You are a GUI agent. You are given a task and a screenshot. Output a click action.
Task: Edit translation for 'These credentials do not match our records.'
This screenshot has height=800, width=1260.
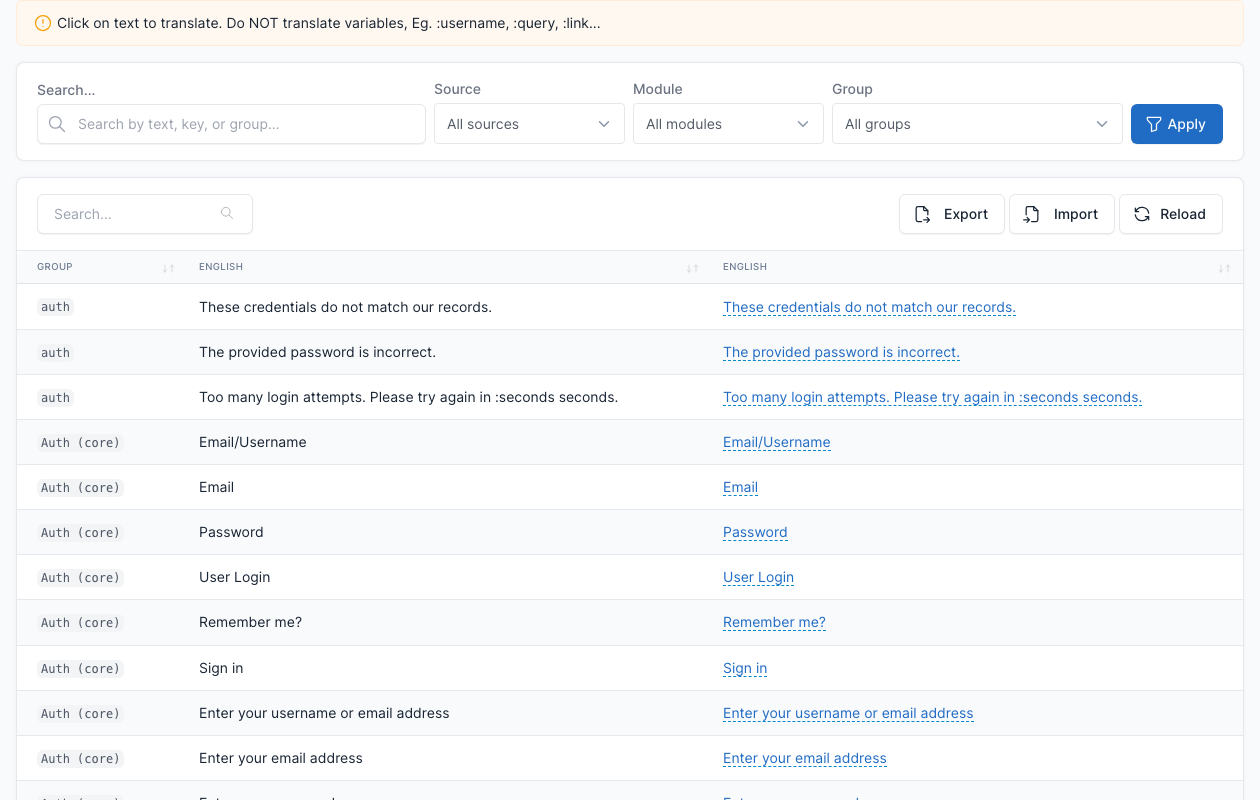tap(869, 307)
